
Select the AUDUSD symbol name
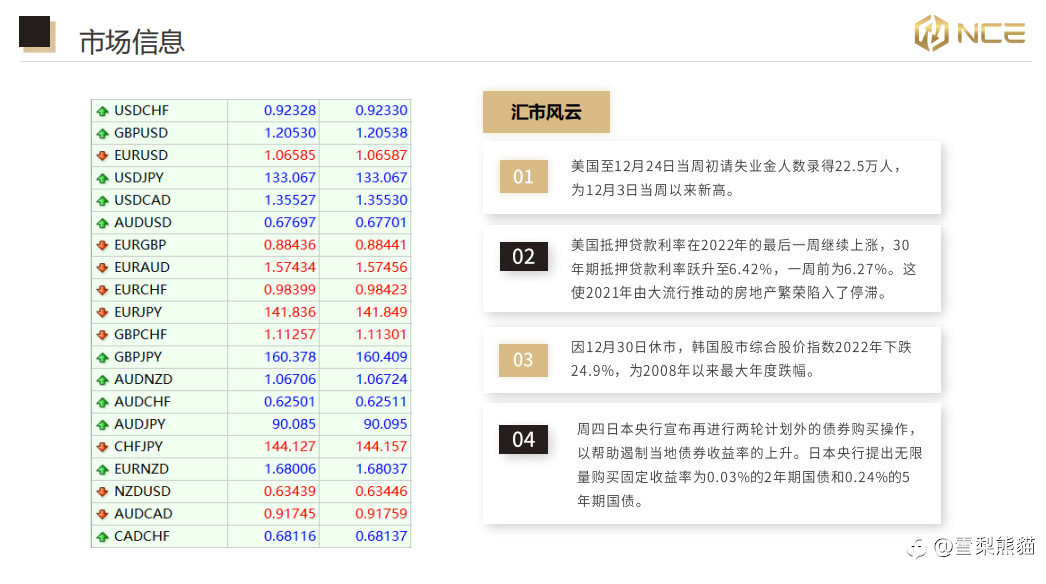pos(143,222)
